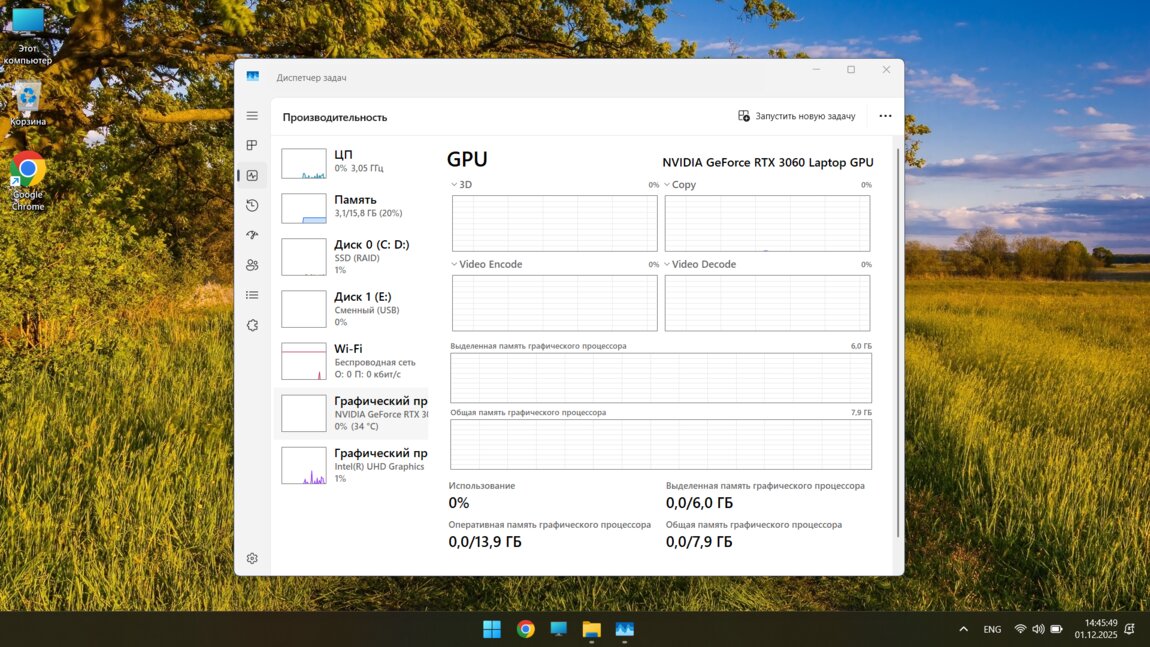Select the Wi-Fi network resource

(x=350, y=361)
